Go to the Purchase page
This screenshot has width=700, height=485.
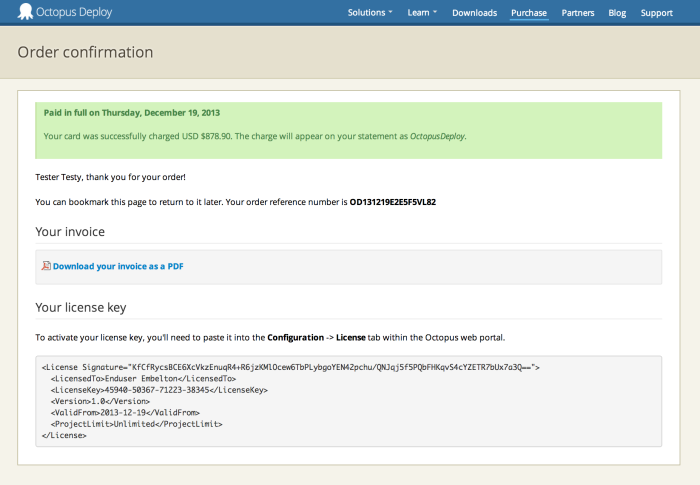point(529,13)
